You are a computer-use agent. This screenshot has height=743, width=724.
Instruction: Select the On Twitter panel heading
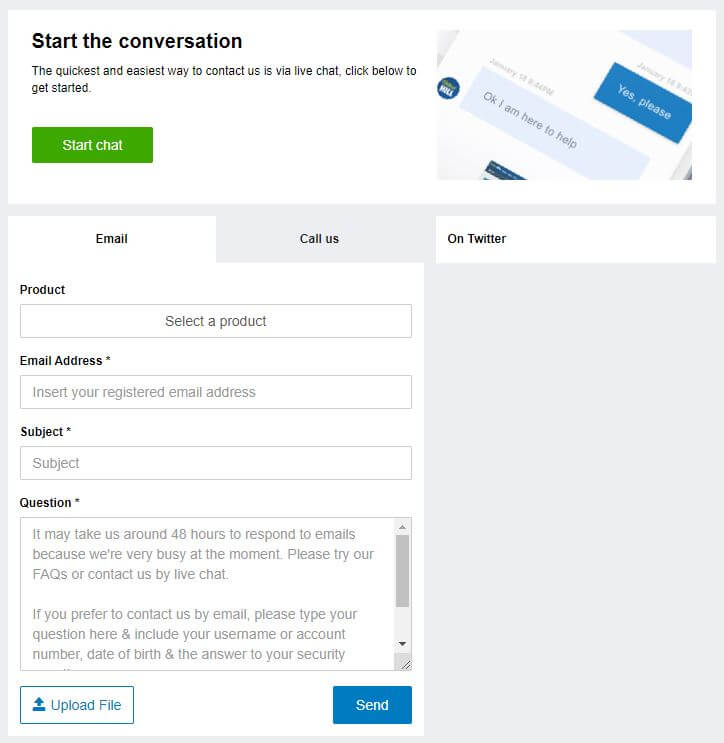pos(477,239)
